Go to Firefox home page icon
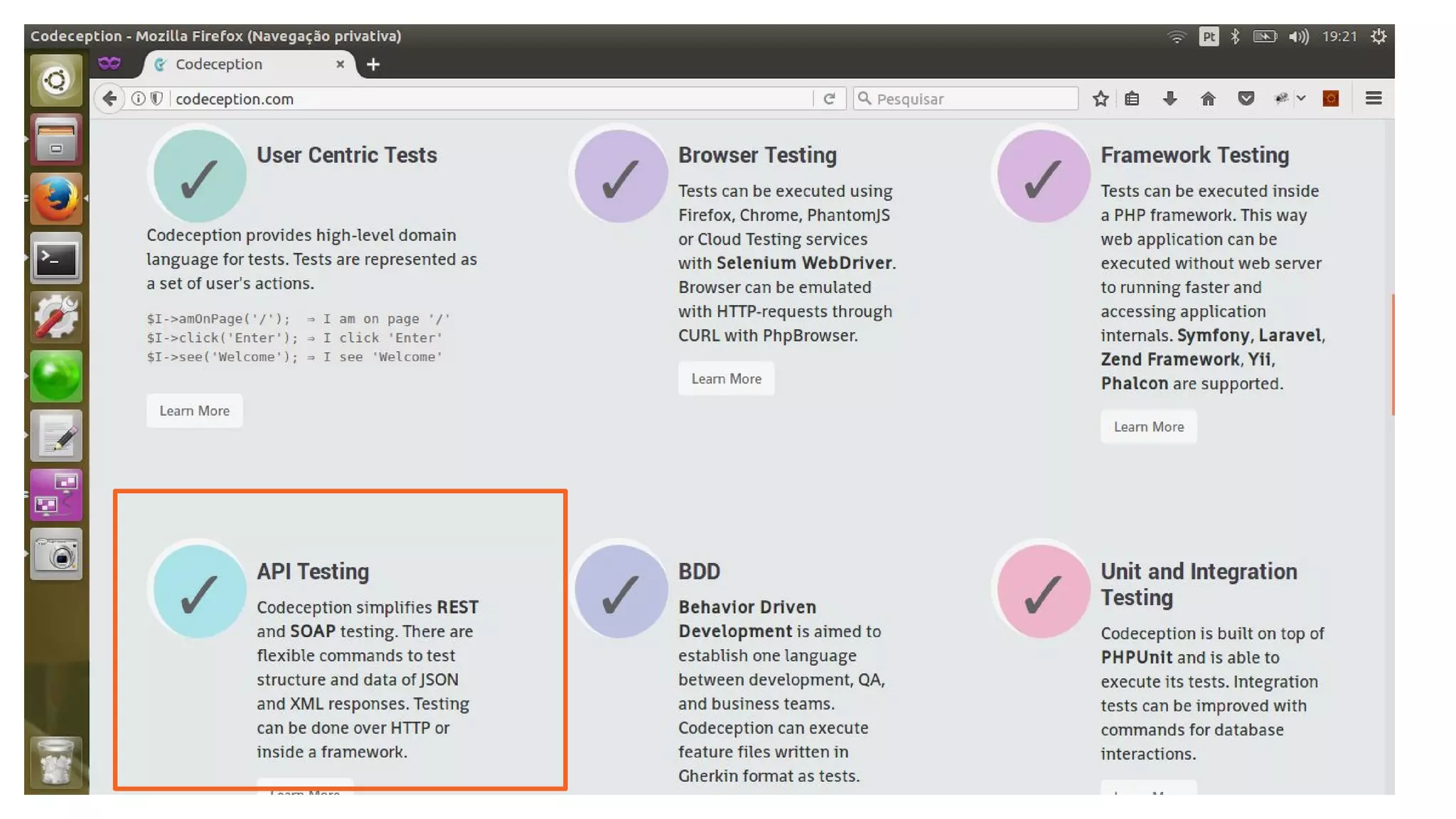The image size is (1456, 819). coord(1208,99)
